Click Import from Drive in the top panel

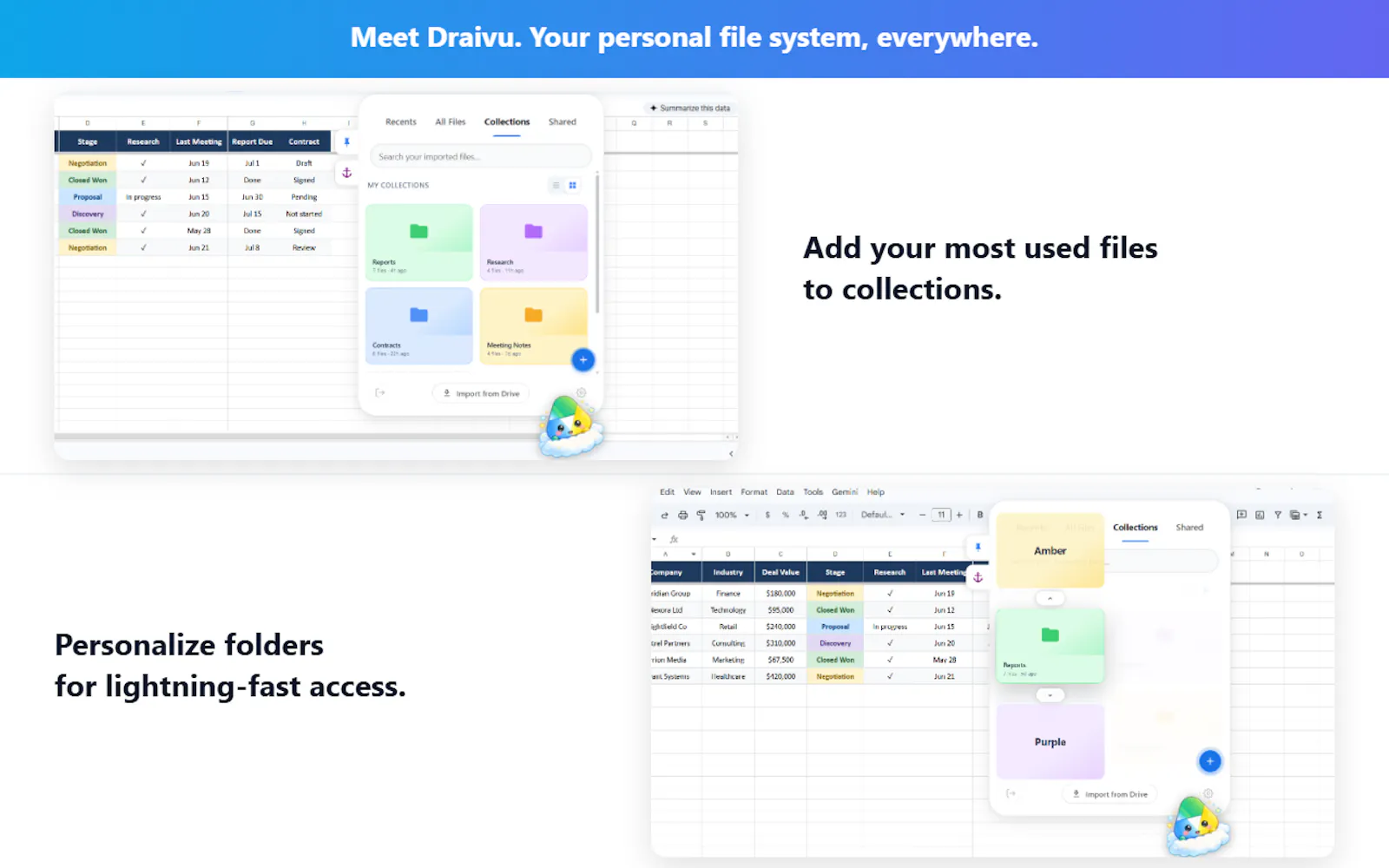pos(482,393)
